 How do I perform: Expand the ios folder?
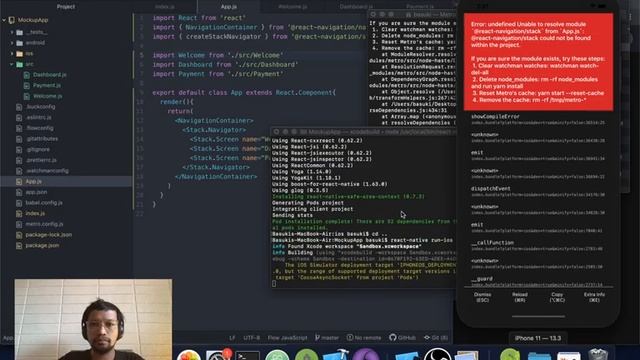tap(12, 53)
